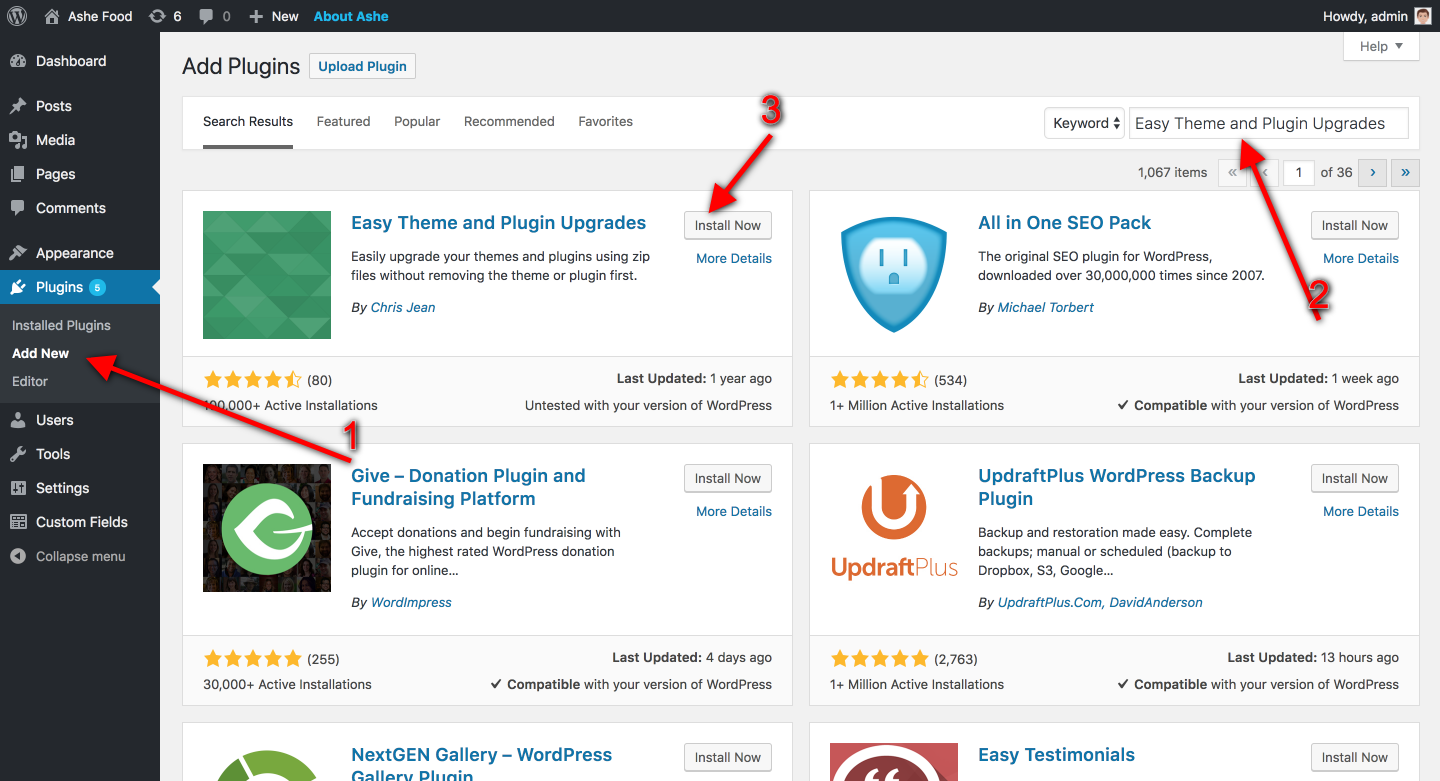Viewport: 1440px width, 781px height.
Task: Click the WordPress logo icon
Action: click(17, 16)
